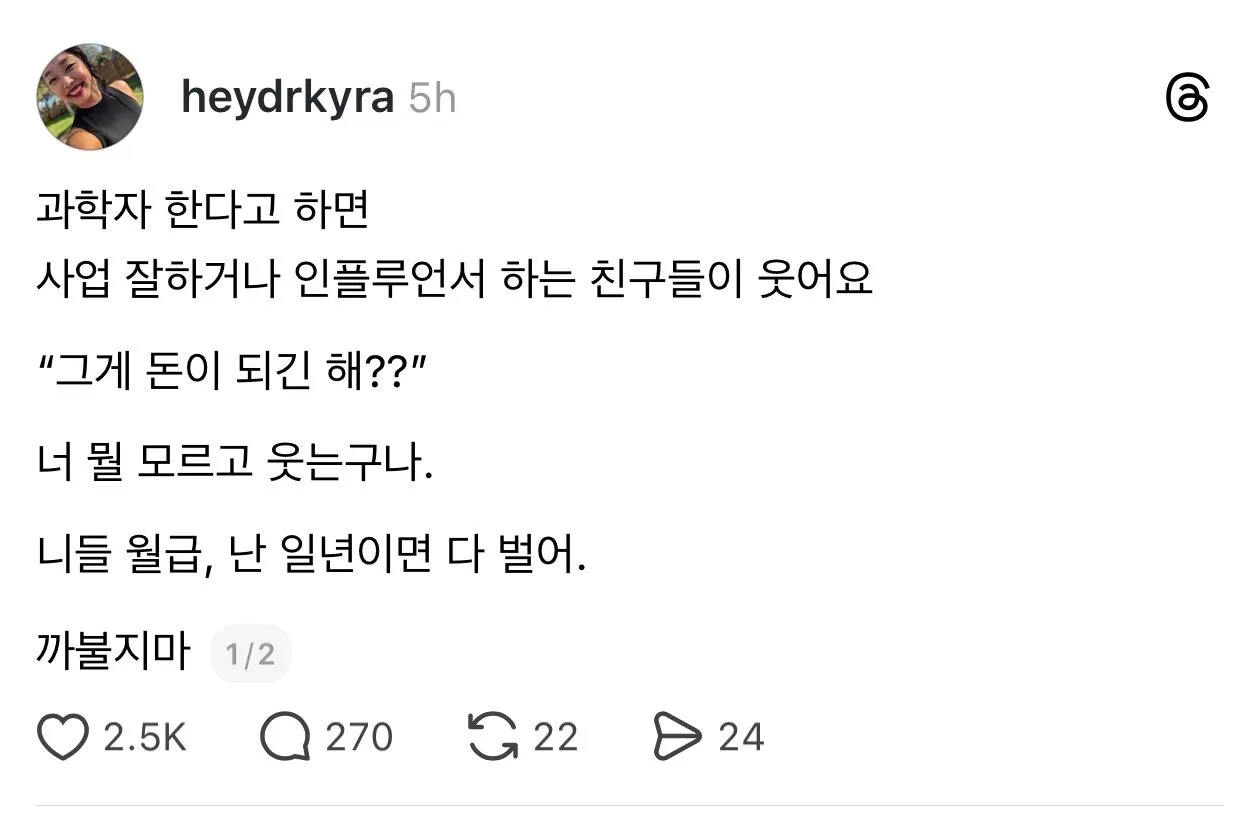Select the heydrkyra username label

289,96
